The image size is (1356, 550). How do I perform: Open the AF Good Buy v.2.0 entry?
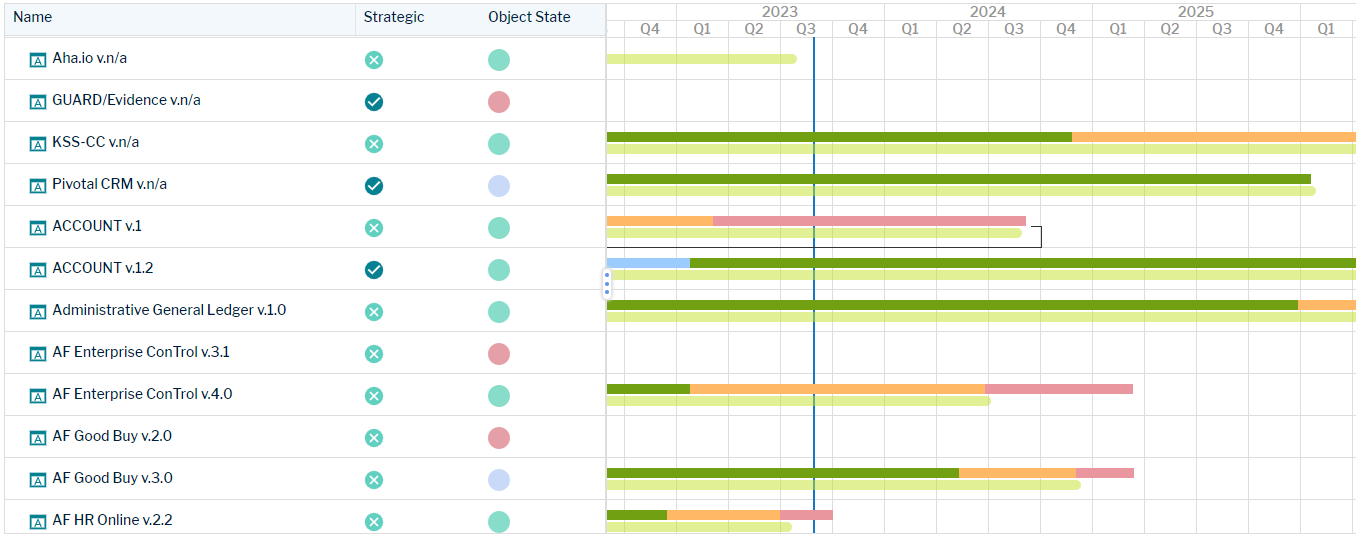pyautogui.click(x=112, y=436)
